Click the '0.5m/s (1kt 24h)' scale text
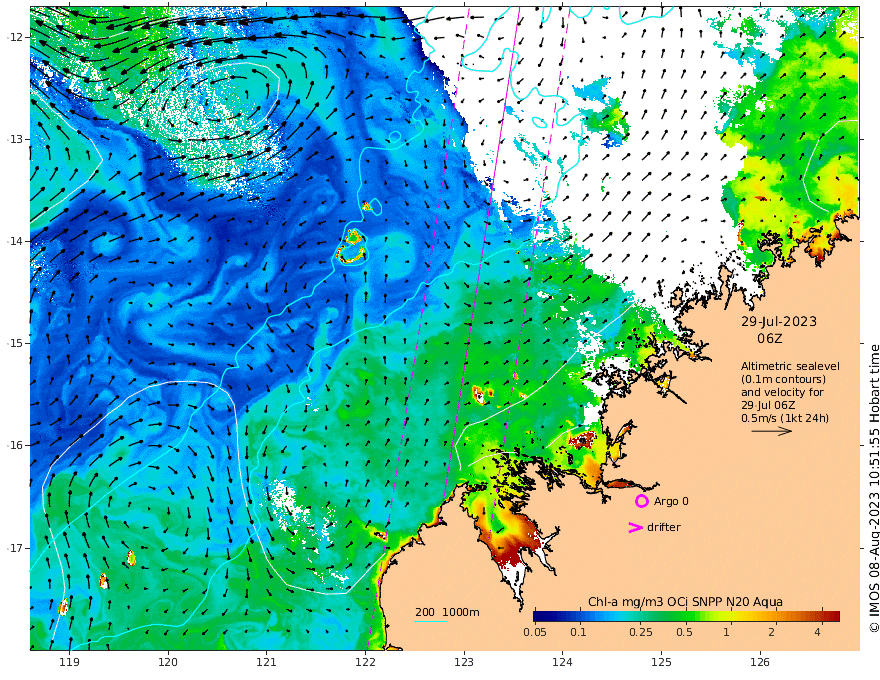The height and width of the screenshot is (680, 880). point(785,418)
